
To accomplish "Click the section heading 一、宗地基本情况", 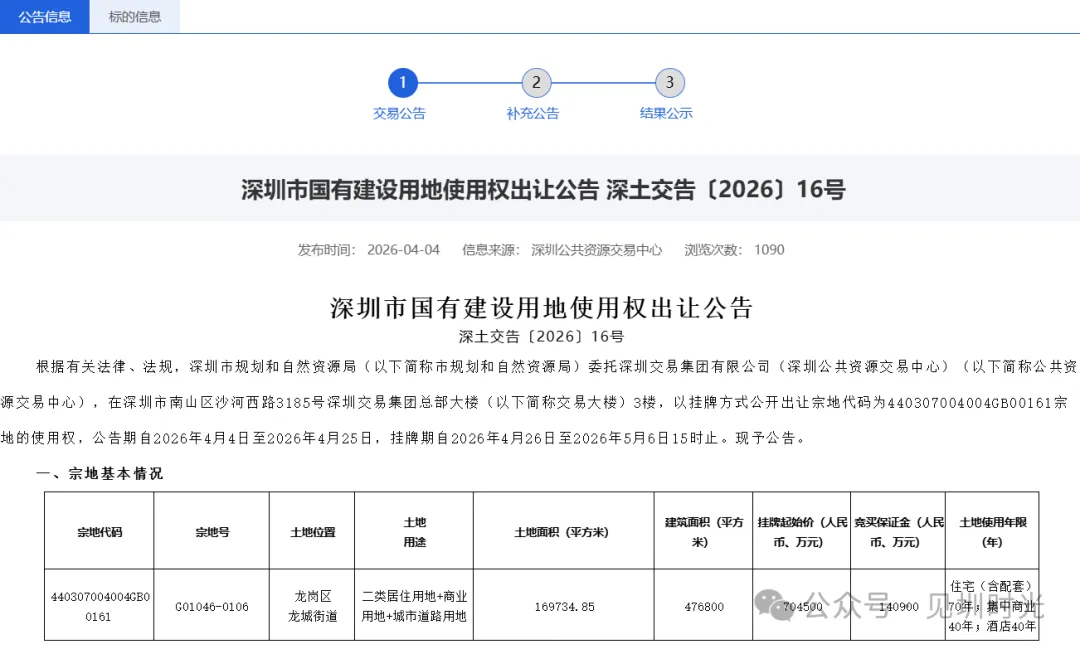I will [x=100, y=473].
